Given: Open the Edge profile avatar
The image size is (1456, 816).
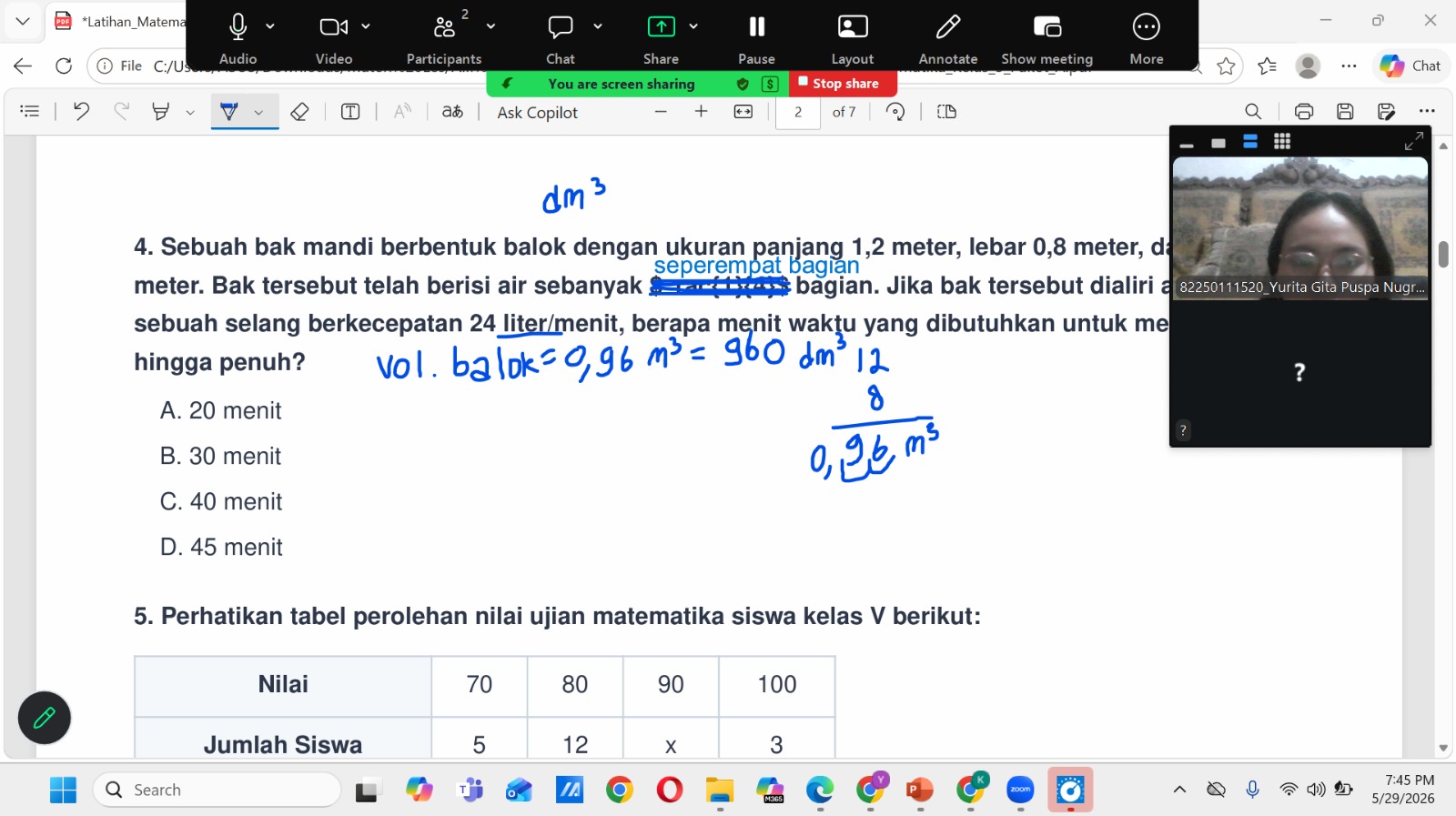Looking at the screenshot, I should (1308, 65).
